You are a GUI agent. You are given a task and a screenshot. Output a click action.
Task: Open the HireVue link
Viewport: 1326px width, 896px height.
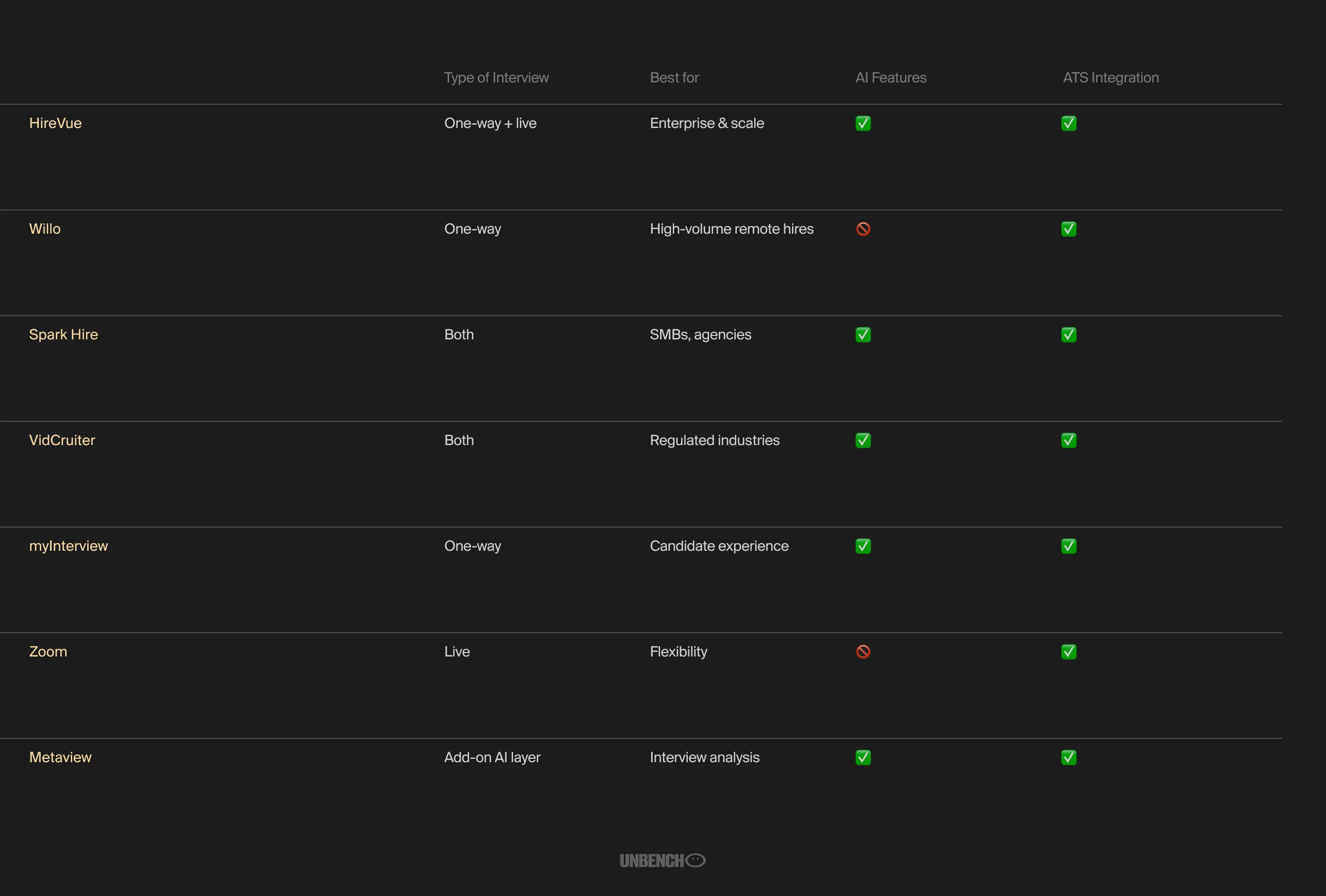(x=55, y=123)
